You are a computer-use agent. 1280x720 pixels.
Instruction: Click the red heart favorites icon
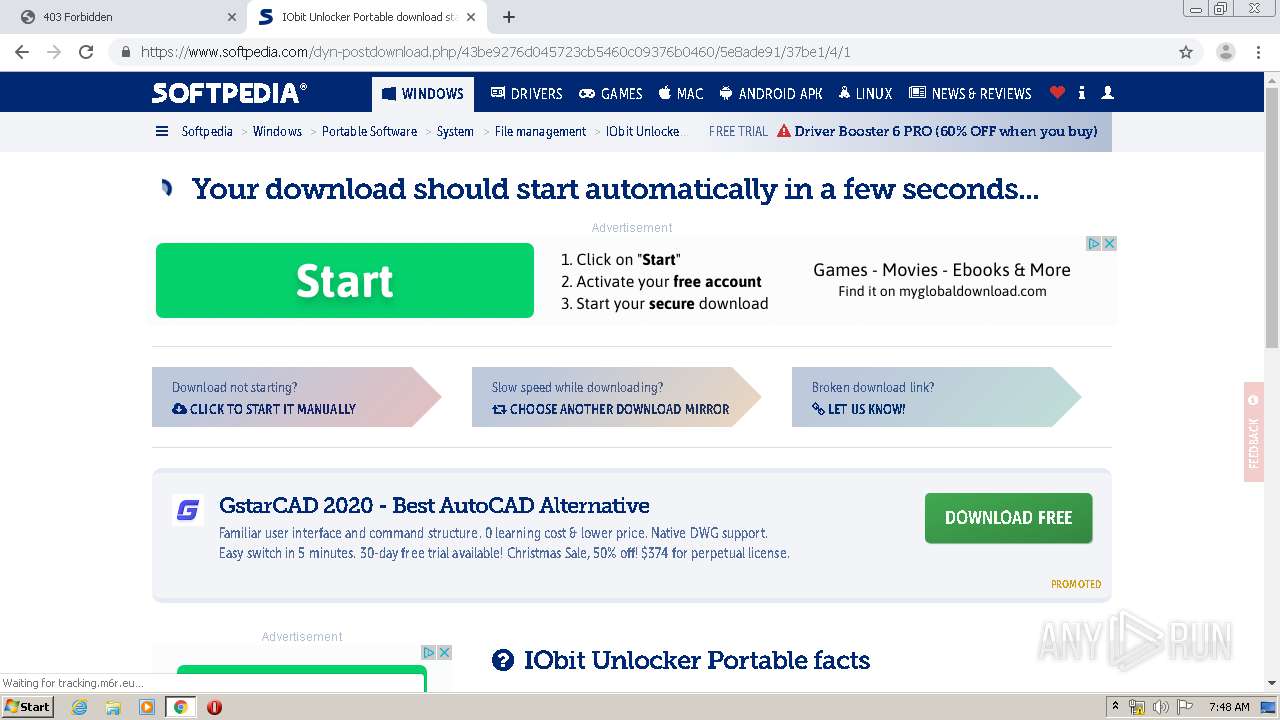click(x=1057, y=93)
